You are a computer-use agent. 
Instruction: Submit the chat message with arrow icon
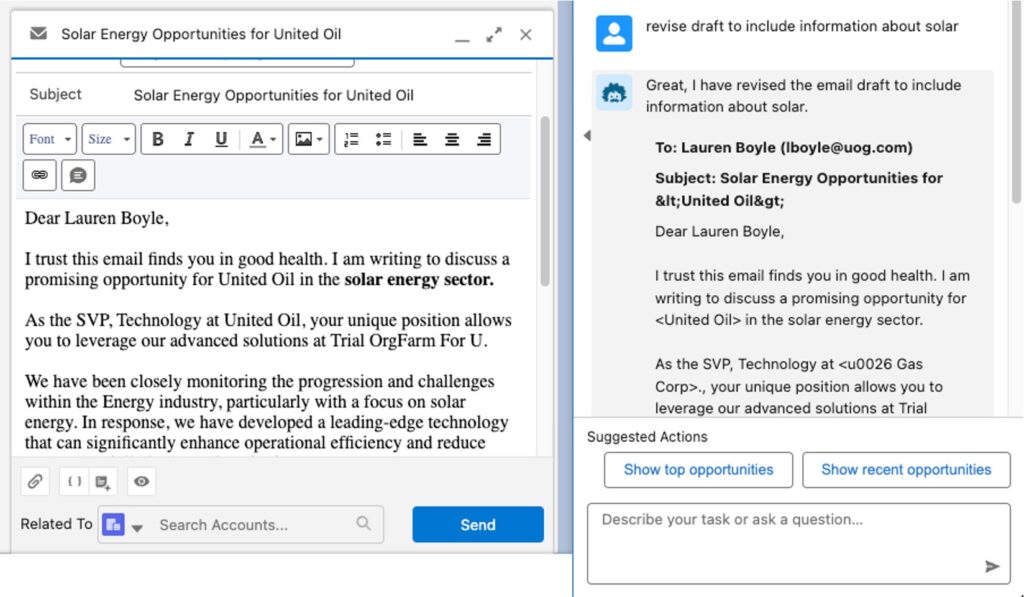coord(992,566)
